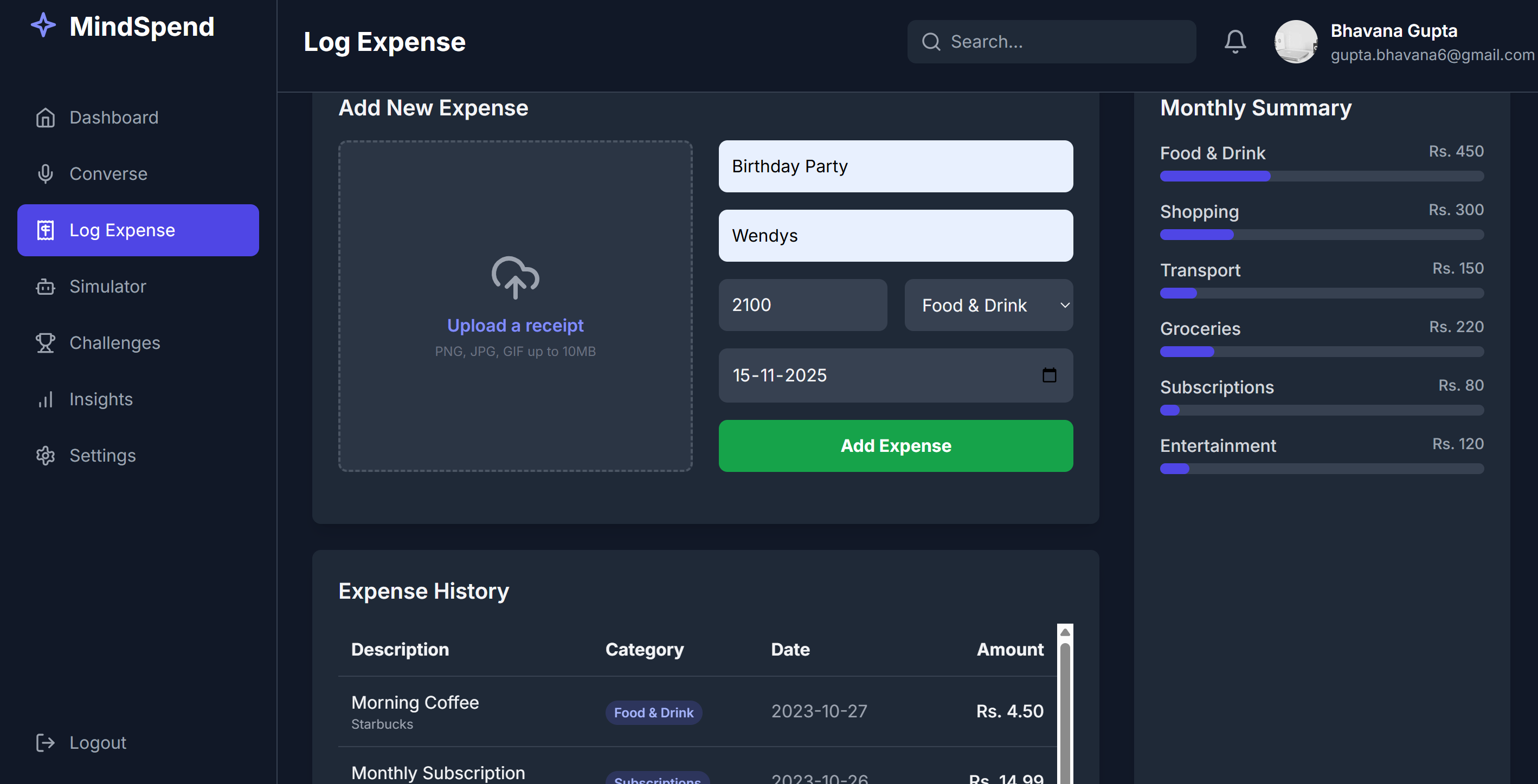Click the Upload a receipt link
1538x784 pixels.
point(515,325)
